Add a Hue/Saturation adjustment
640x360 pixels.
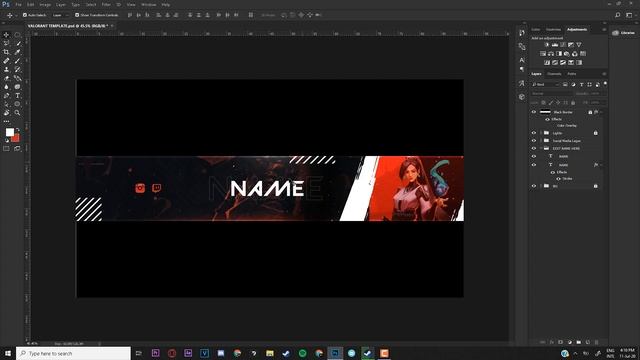point(543,53)
